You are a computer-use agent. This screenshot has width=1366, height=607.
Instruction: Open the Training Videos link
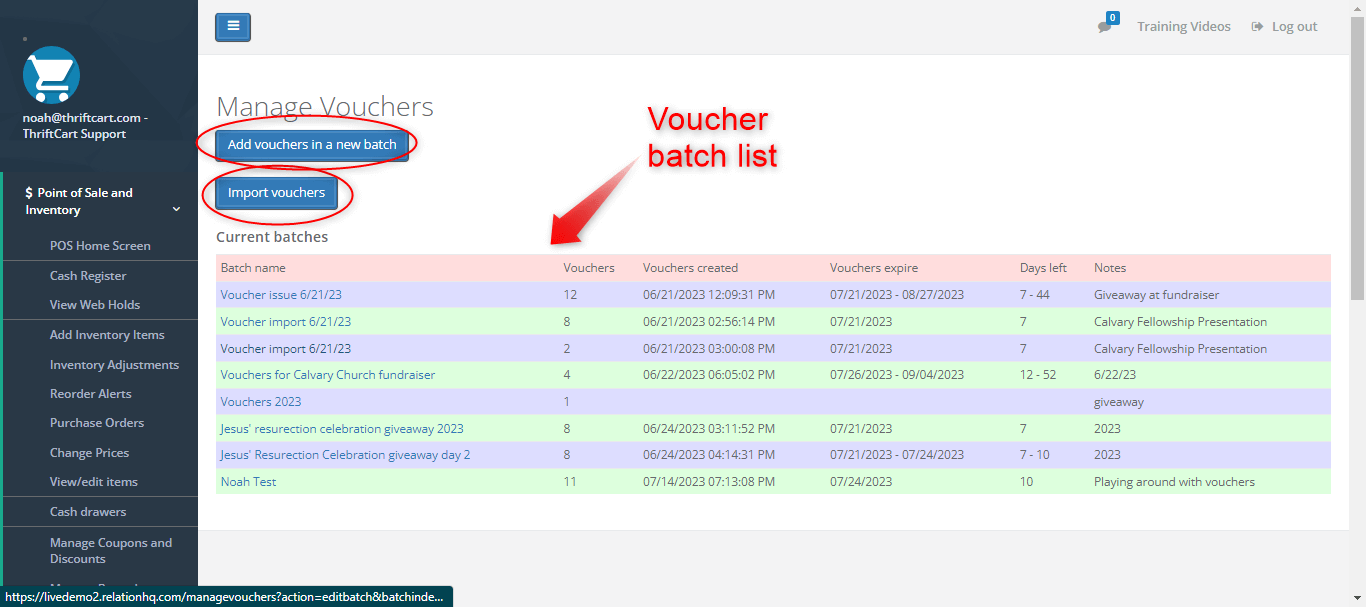click(1184, 26)
